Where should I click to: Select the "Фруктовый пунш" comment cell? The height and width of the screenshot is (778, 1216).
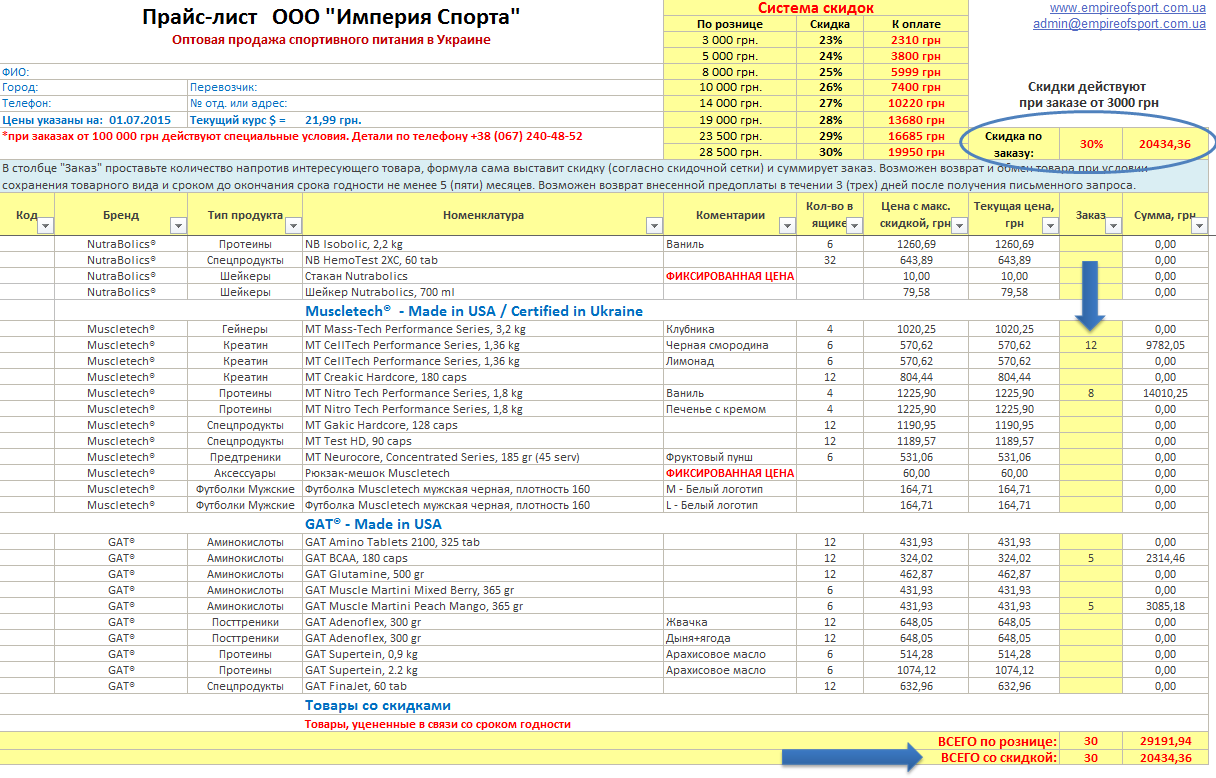[x=730, y=457]
